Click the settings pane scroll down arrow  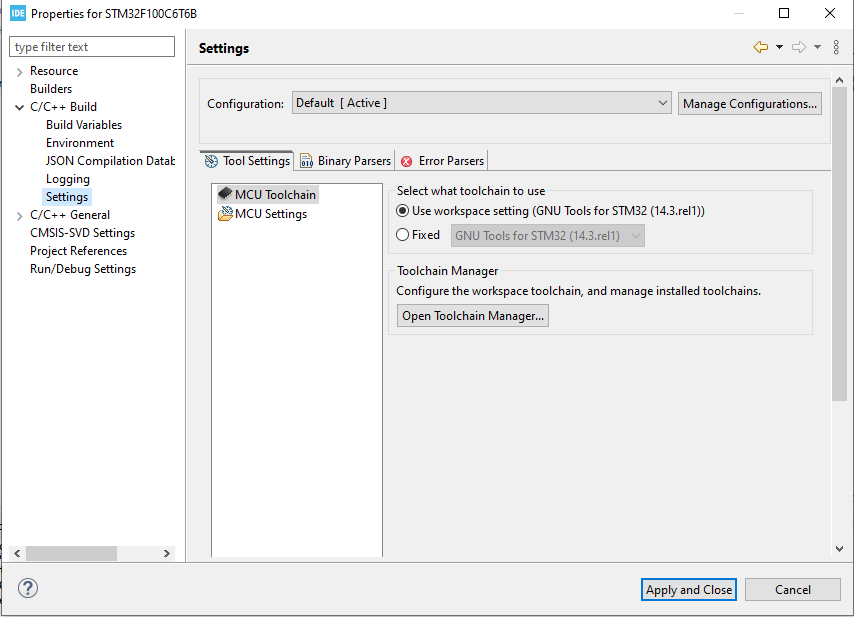pyautogui.click(x=839, y=549)
